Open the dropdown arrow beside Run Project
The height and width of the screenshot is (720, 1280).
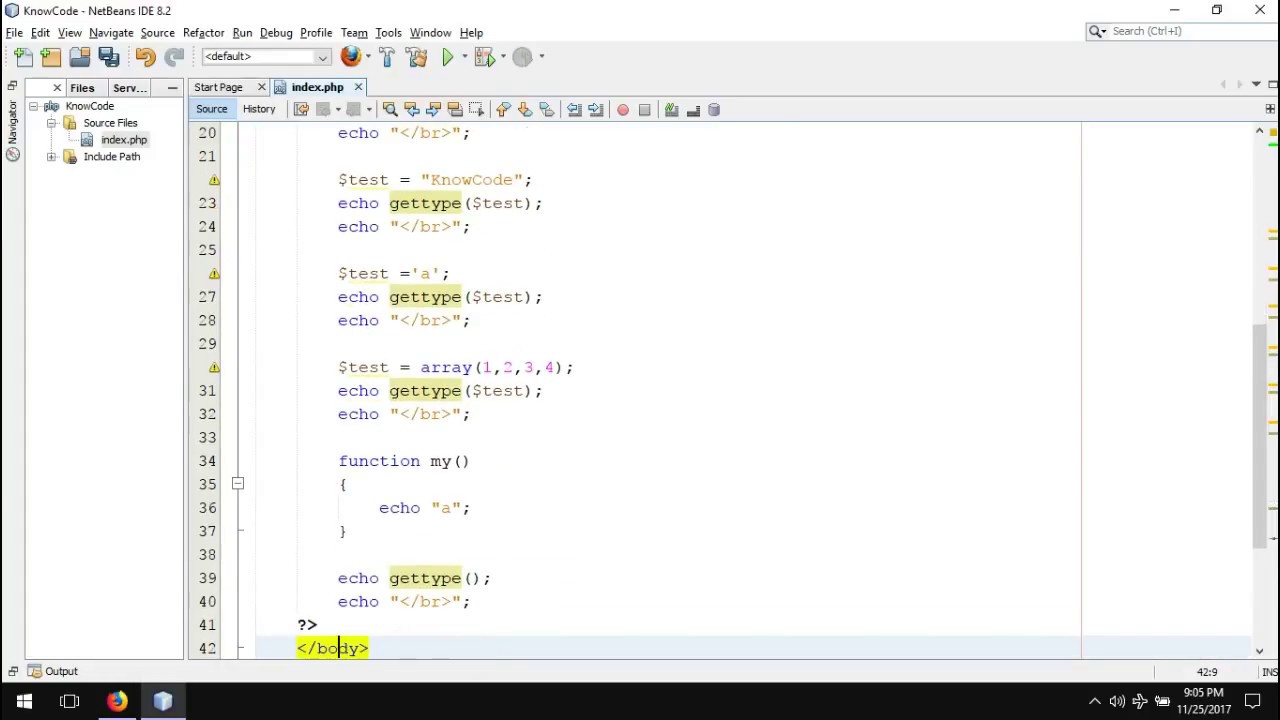coord(464,57)
